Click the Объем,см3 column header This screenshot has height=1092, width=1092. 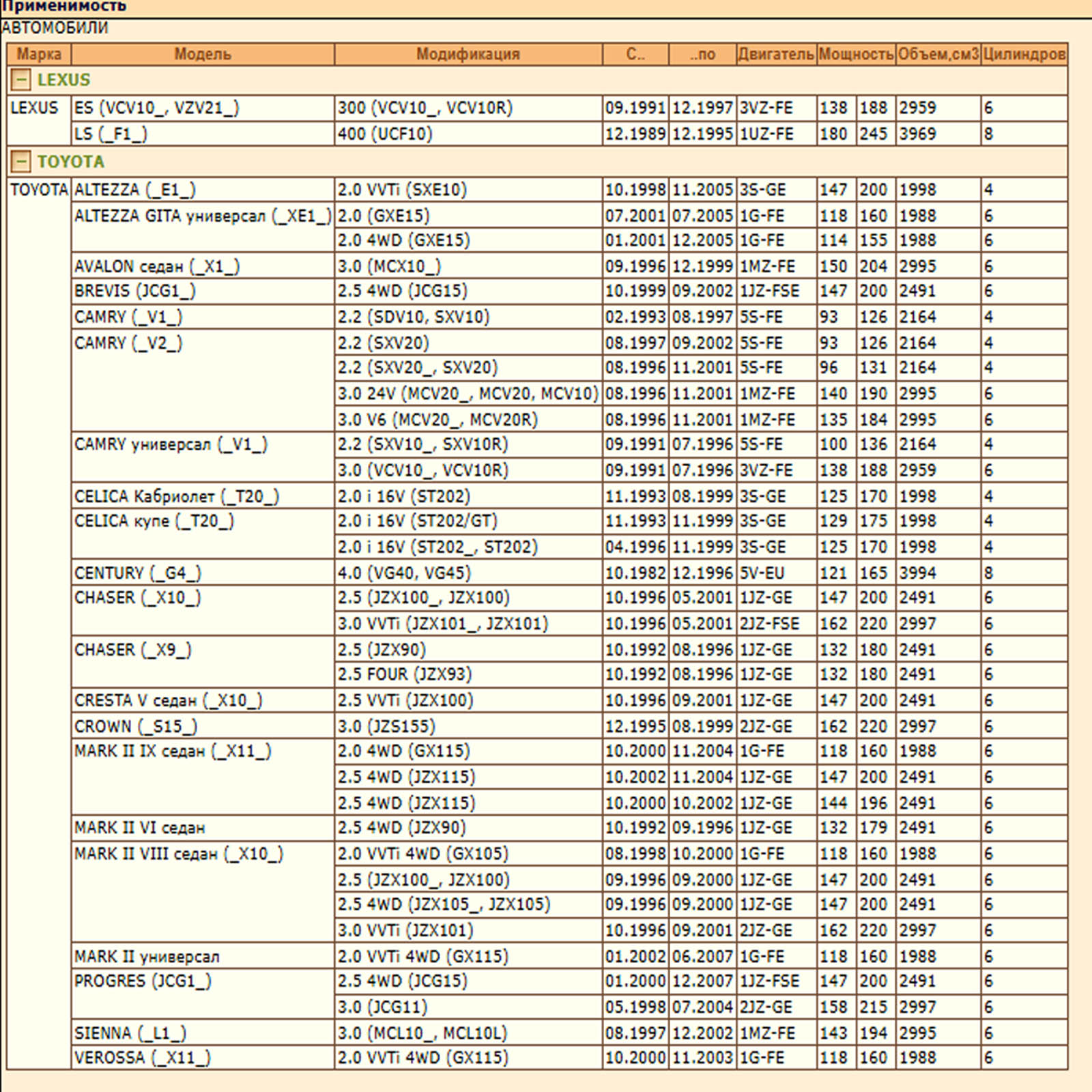(x=938, y=54)
